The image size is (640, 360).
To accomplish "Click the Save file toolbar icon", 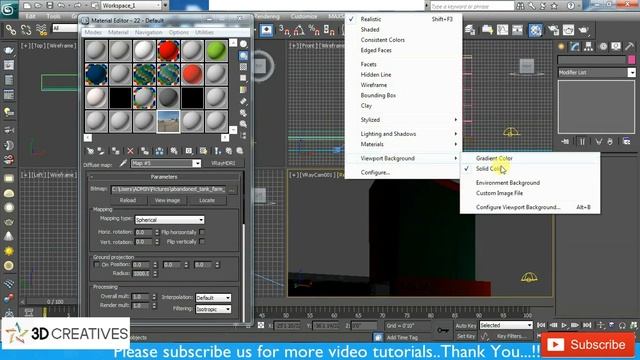I will (49, 5).
